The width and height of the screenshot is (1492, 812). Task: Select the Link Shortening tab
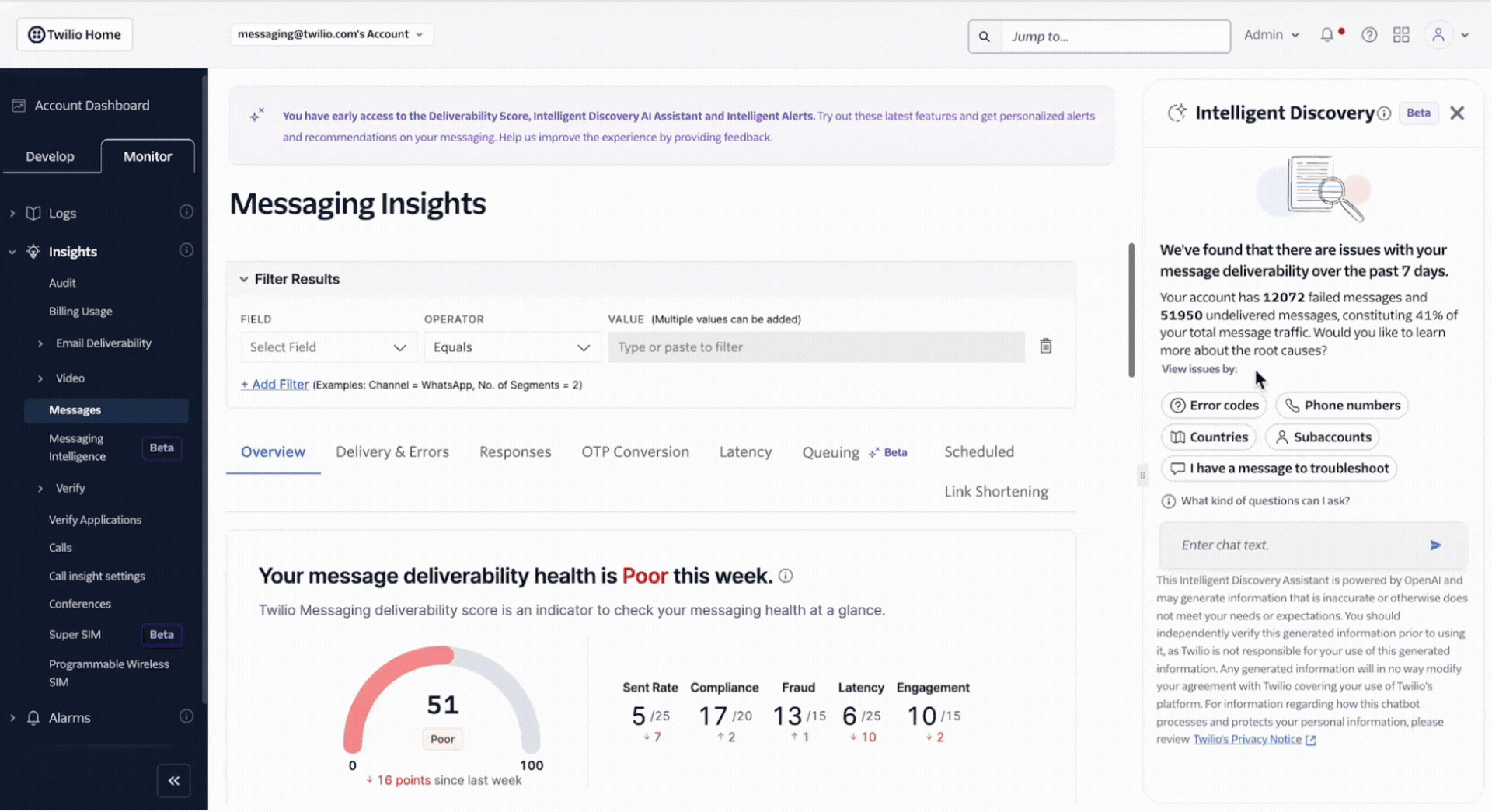(x=996, y=492)
